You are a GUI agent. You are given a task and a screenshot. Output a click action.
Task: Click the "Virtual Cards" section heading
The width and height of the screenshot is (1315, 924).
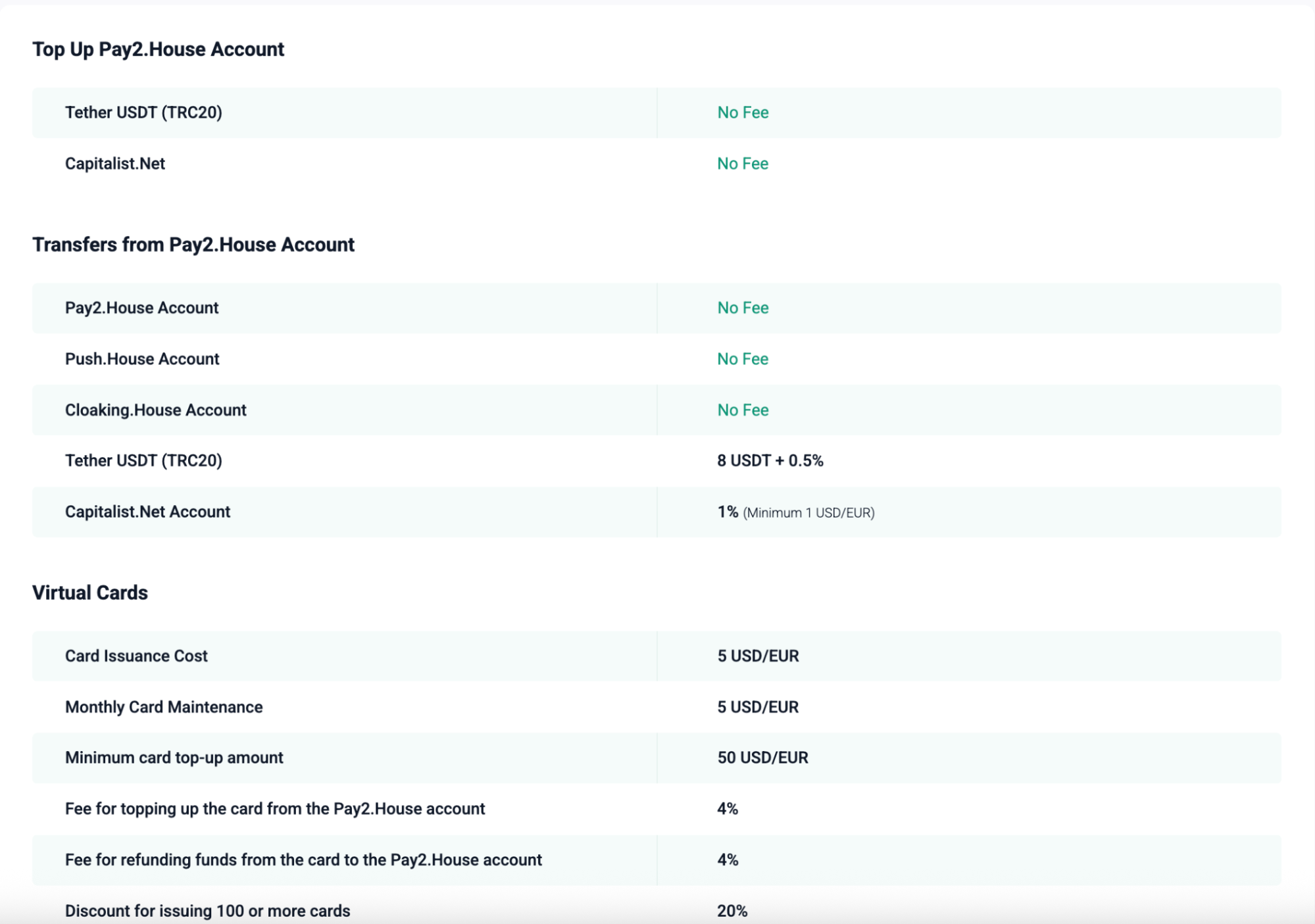click(90, 593)
